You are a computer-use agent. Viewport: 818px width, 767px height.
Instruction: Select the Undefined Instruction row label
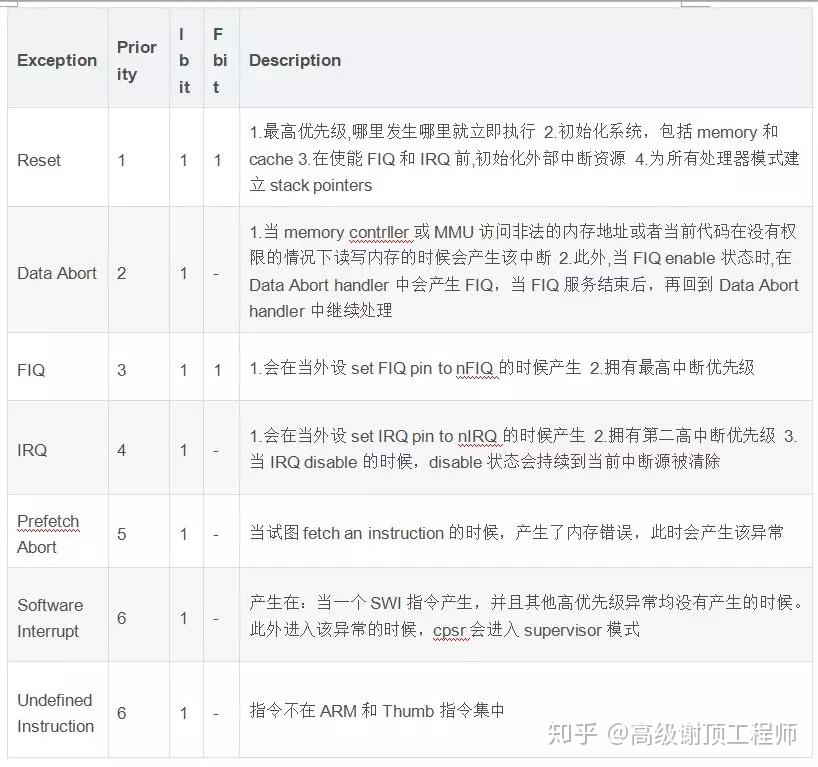(57, 713)
